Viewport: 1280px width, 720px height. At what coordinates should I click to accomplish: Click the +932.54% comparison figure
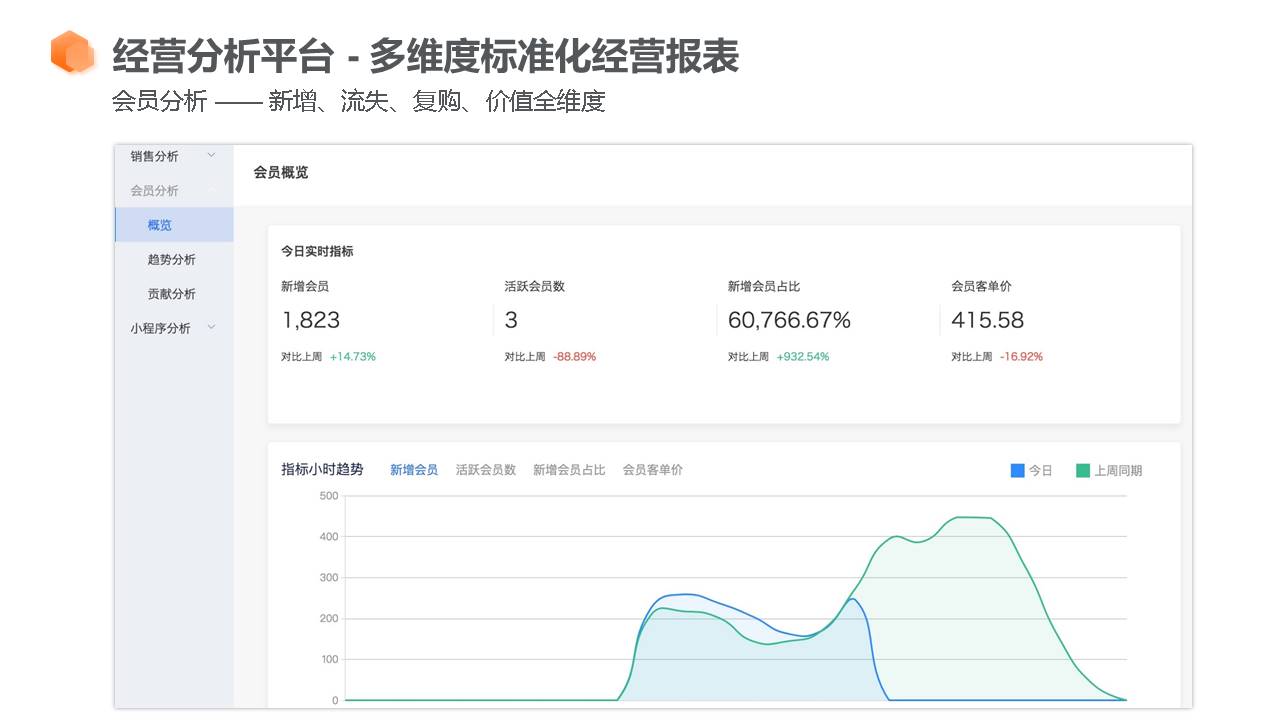point(803,357)
